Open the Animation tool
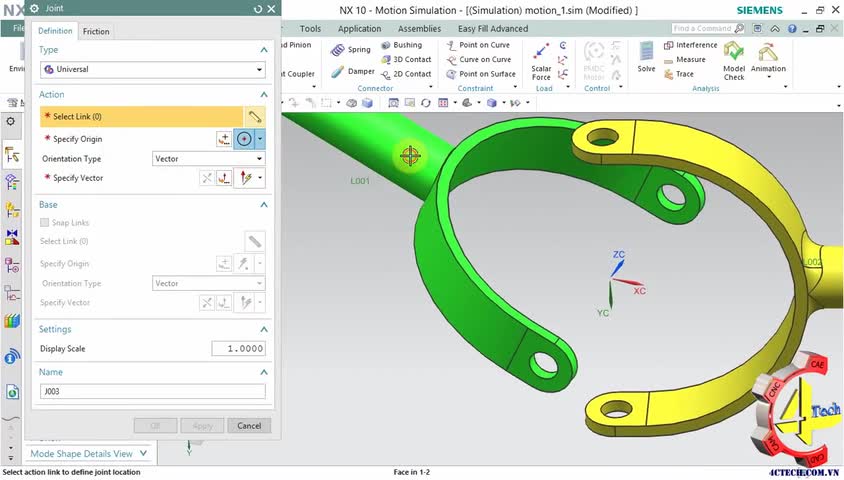The image size is (844, 480). tap(768, 52)
